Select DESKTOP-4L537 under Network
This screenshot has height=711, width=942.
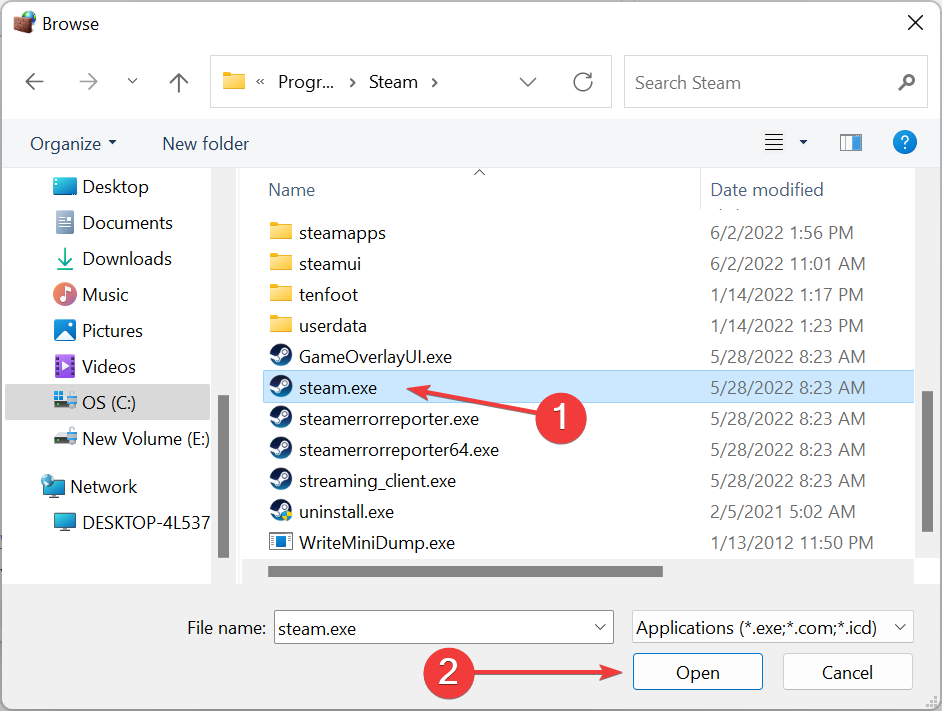pos(132,522)
